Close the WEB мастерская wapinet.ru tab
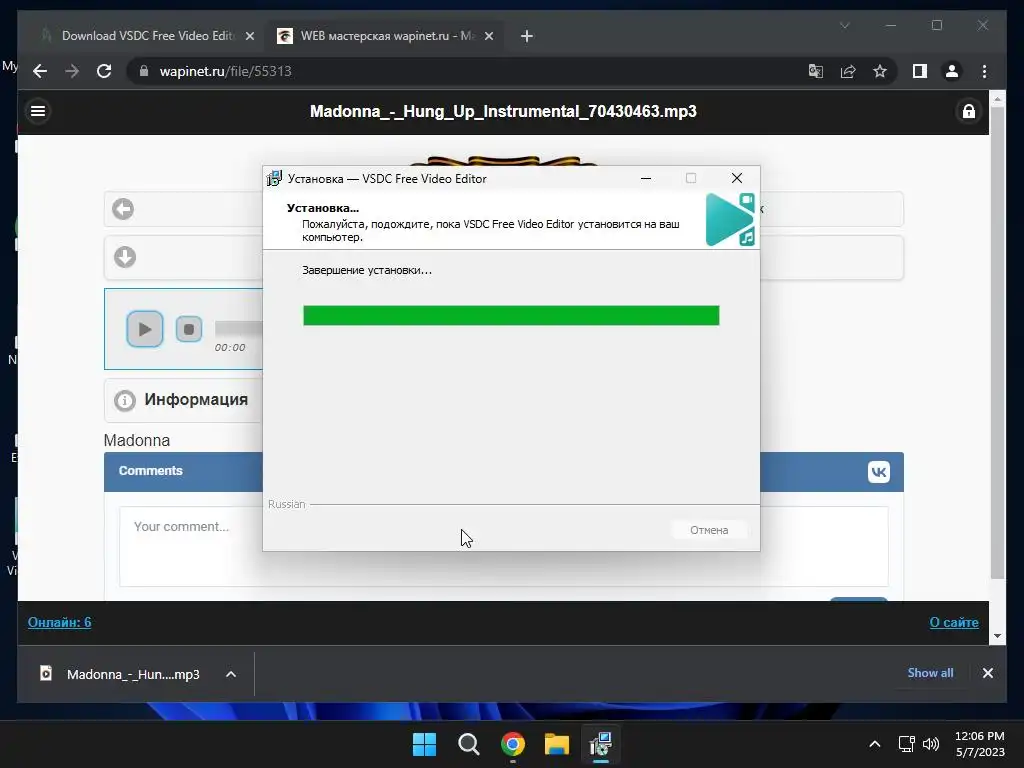The height and width of the screenshot is (768, 1024). pos(488,36)
